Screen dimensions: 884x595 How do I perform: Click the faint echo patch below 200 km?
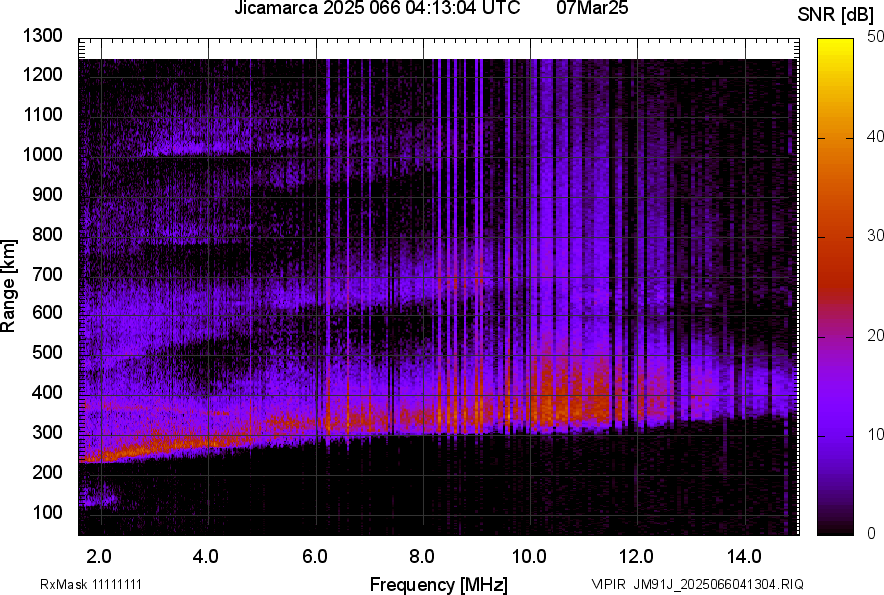click(98, 495)
